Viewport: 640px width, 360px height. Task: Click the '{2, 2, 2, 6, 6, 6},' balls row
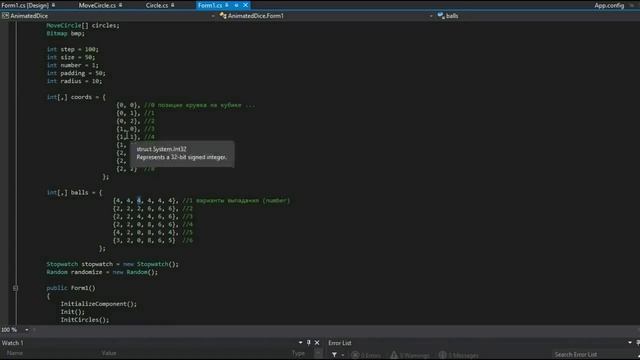[x=146, y=209]
